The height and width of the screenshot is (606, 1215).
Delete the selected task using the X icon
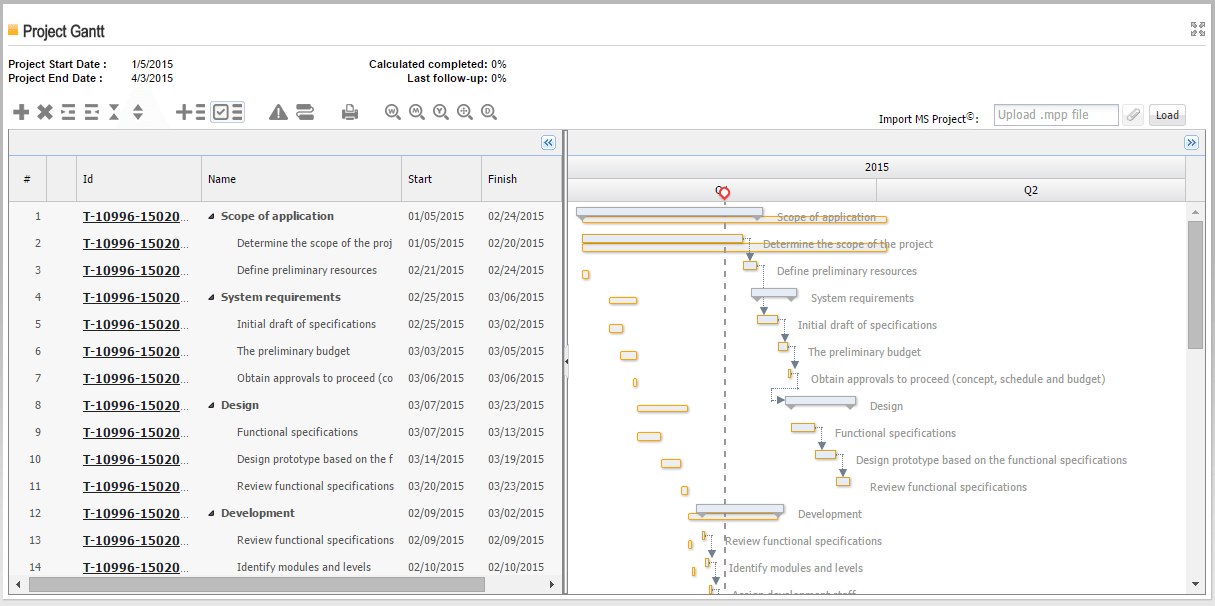(44, 112)
